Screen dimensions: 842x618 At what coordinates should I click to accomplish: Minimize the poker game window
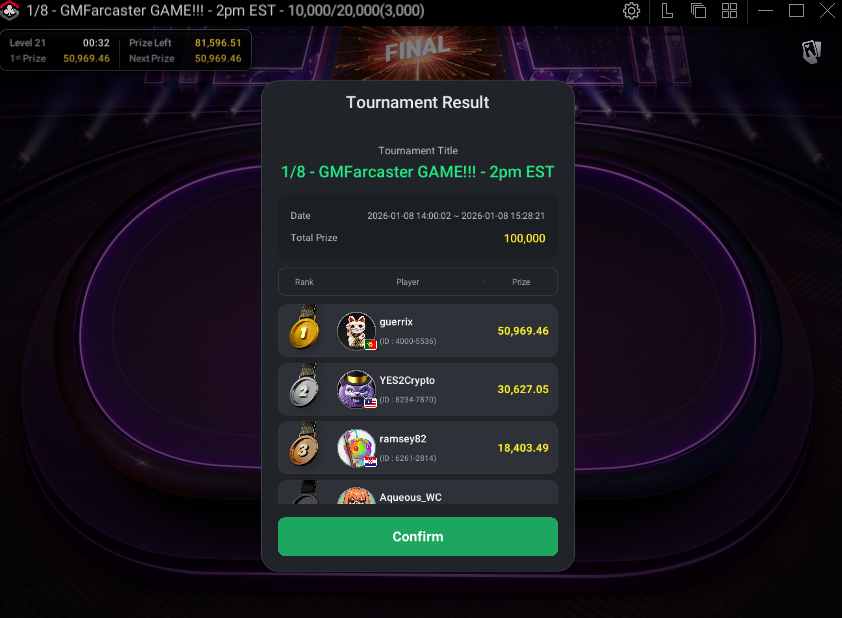[x=765, y=11]
